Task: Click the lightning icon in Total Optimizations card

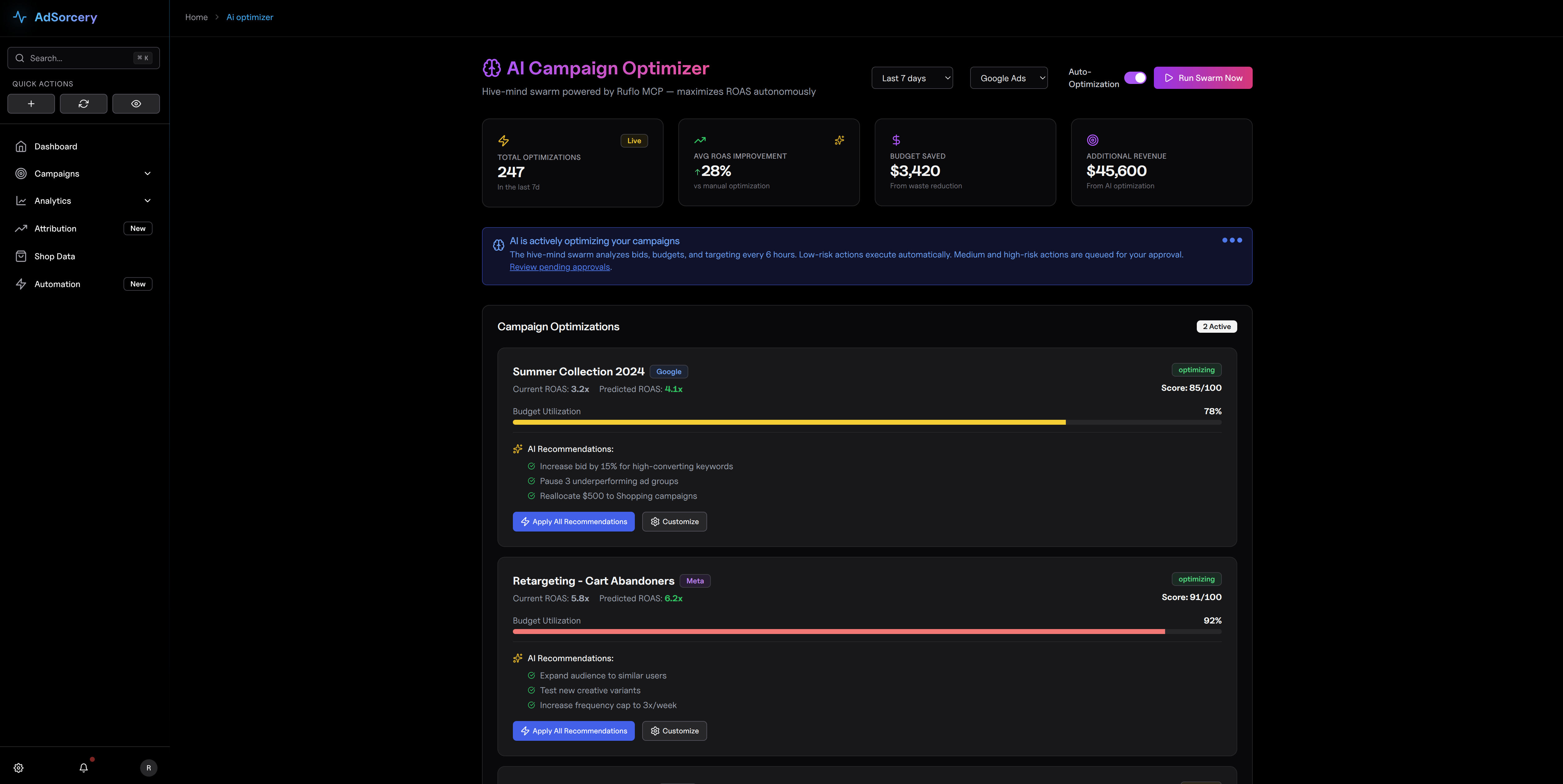Action: [x=504, y=141]
